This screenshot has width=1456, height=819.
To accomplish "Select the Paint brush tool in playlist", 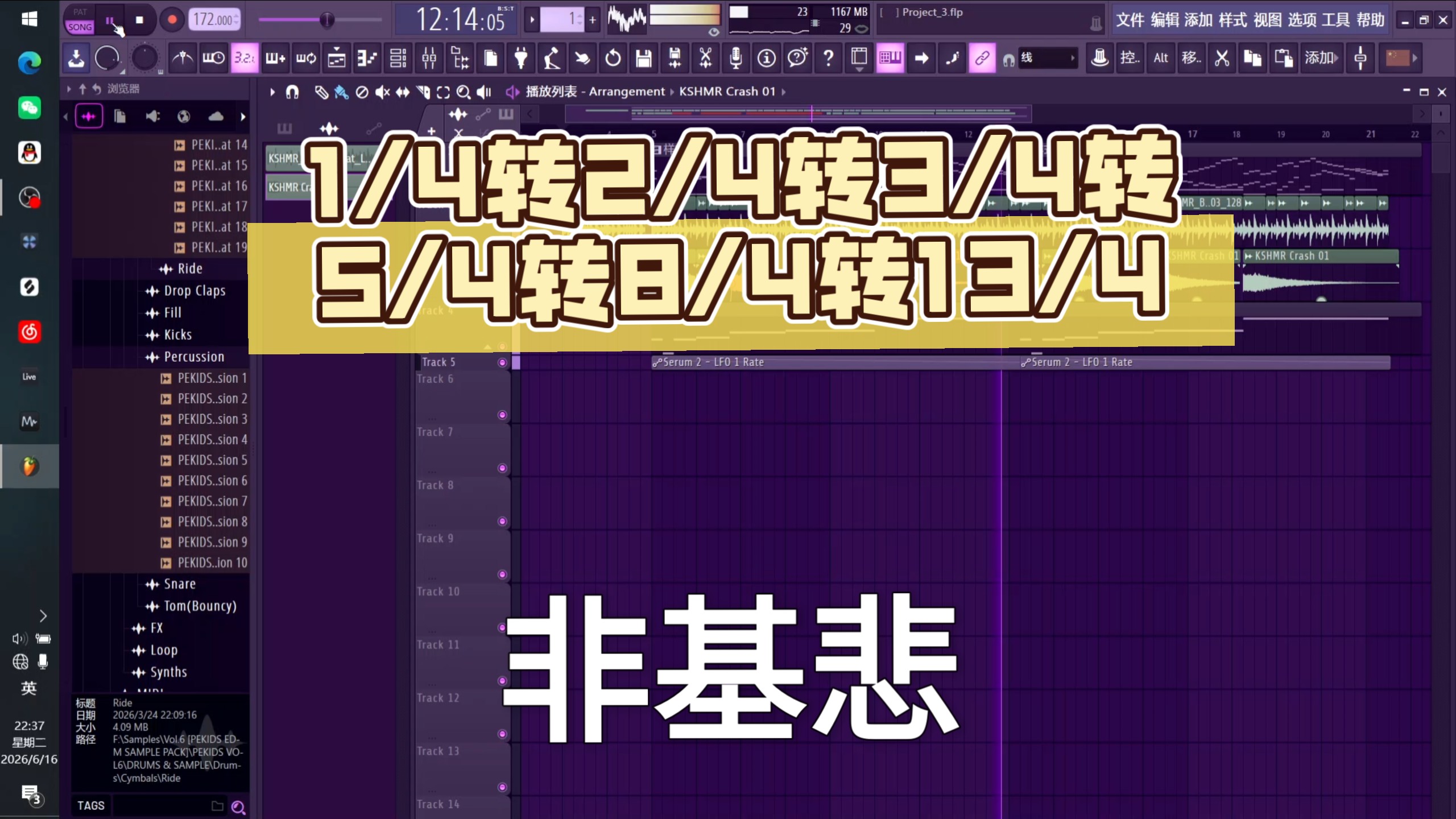I will (x=341, y=92).
